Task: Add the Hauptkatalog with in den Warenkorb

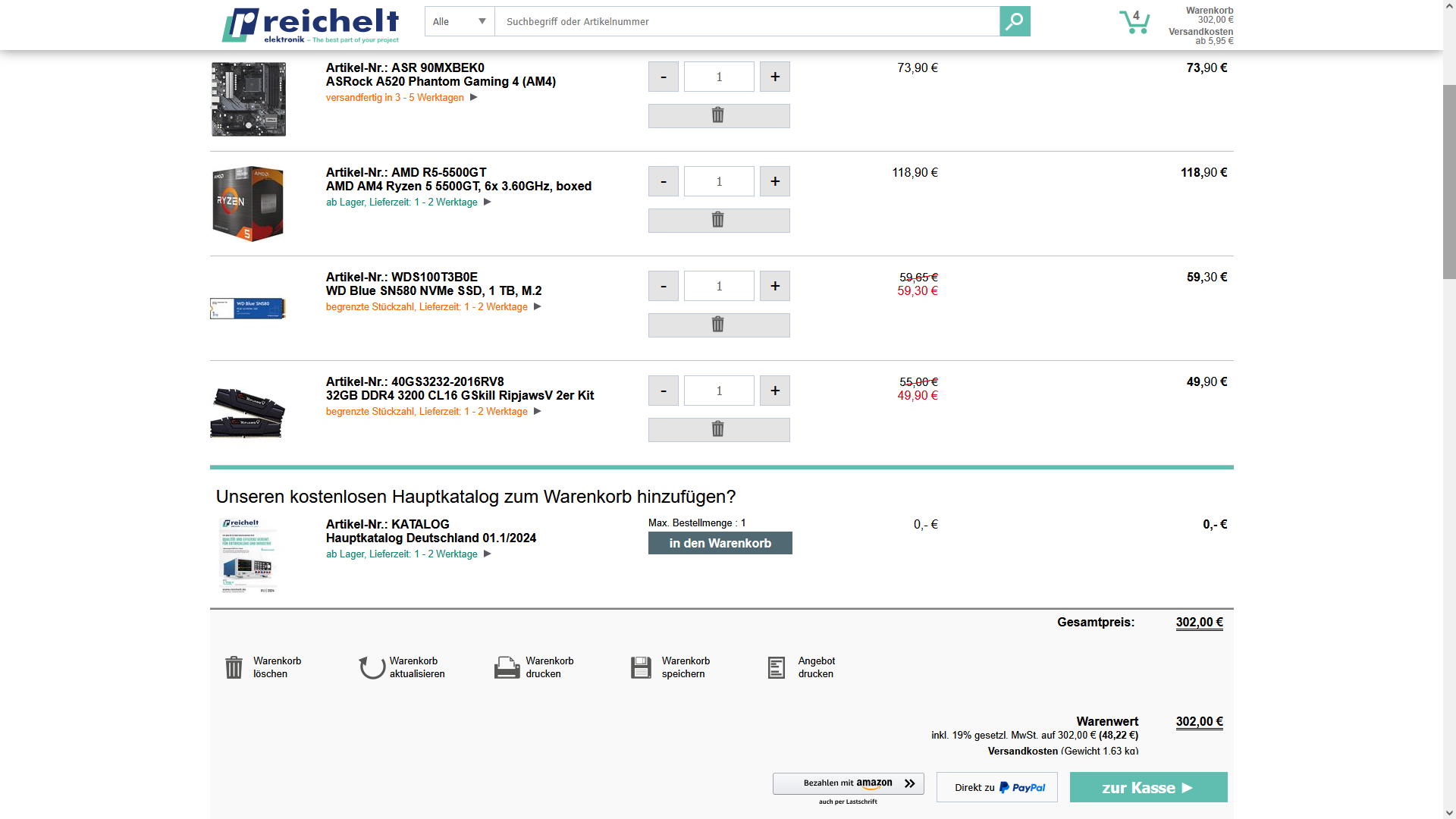Action: pos(720,543)
